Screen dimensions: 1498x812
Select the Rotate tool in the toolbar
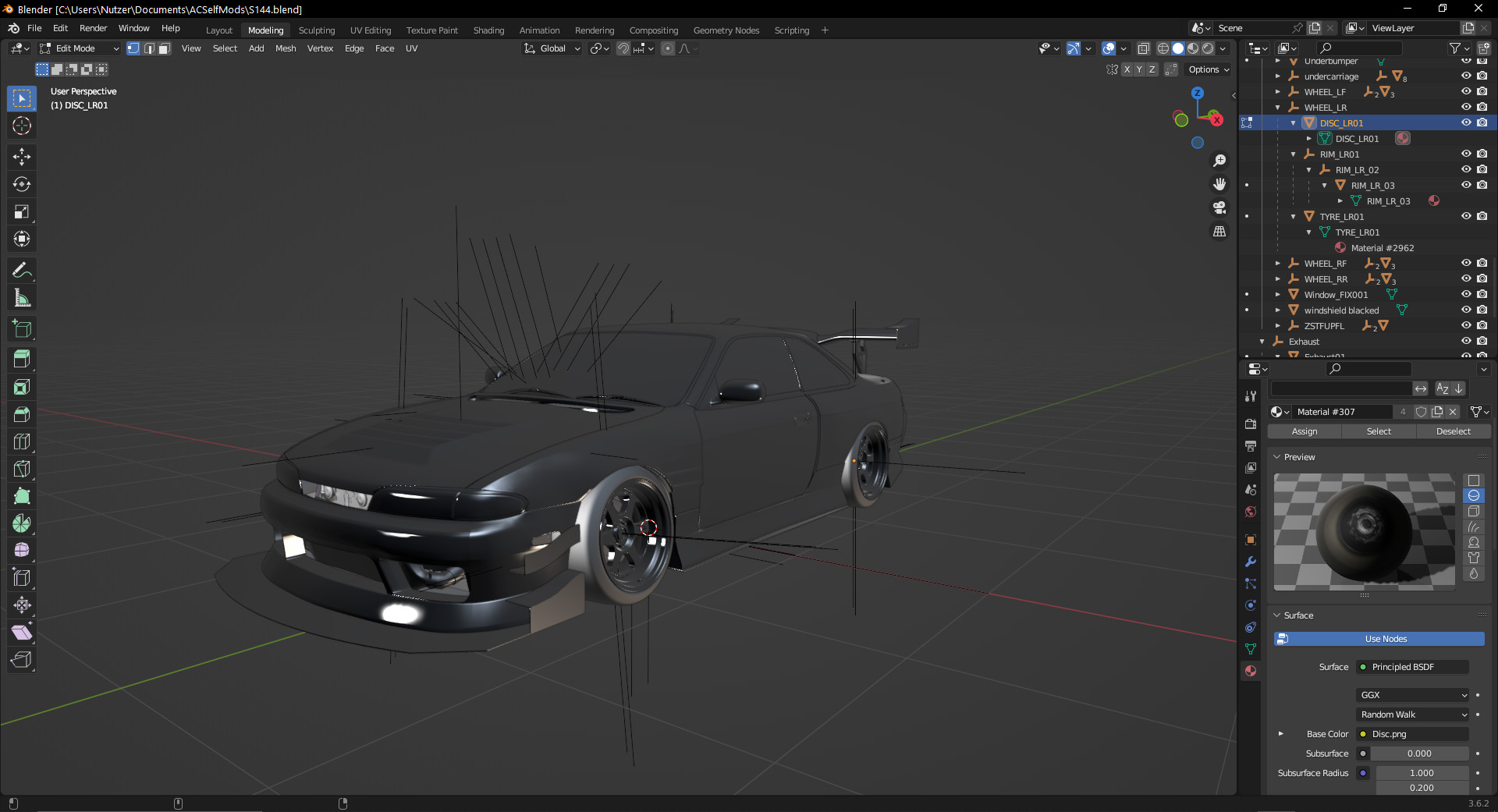coord(22,184)
